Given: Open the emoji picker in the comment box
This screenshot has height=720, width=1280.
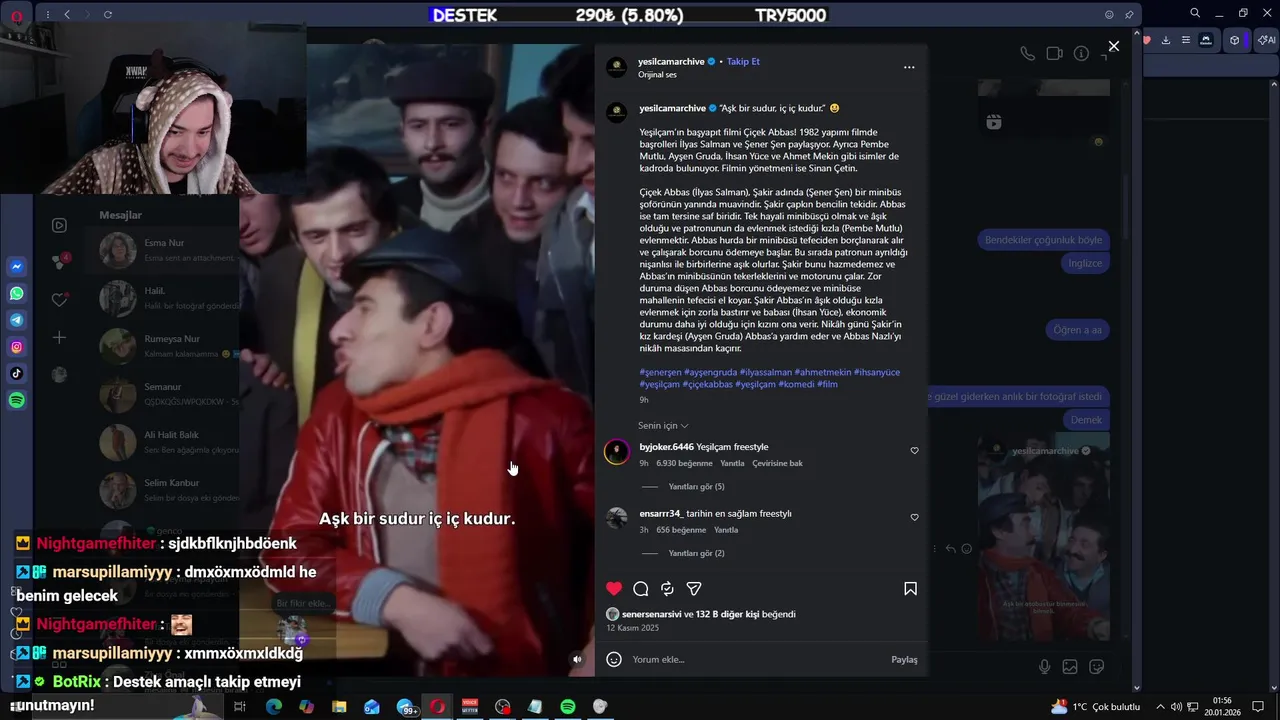Looking at the screenshot, I should 614,659.
